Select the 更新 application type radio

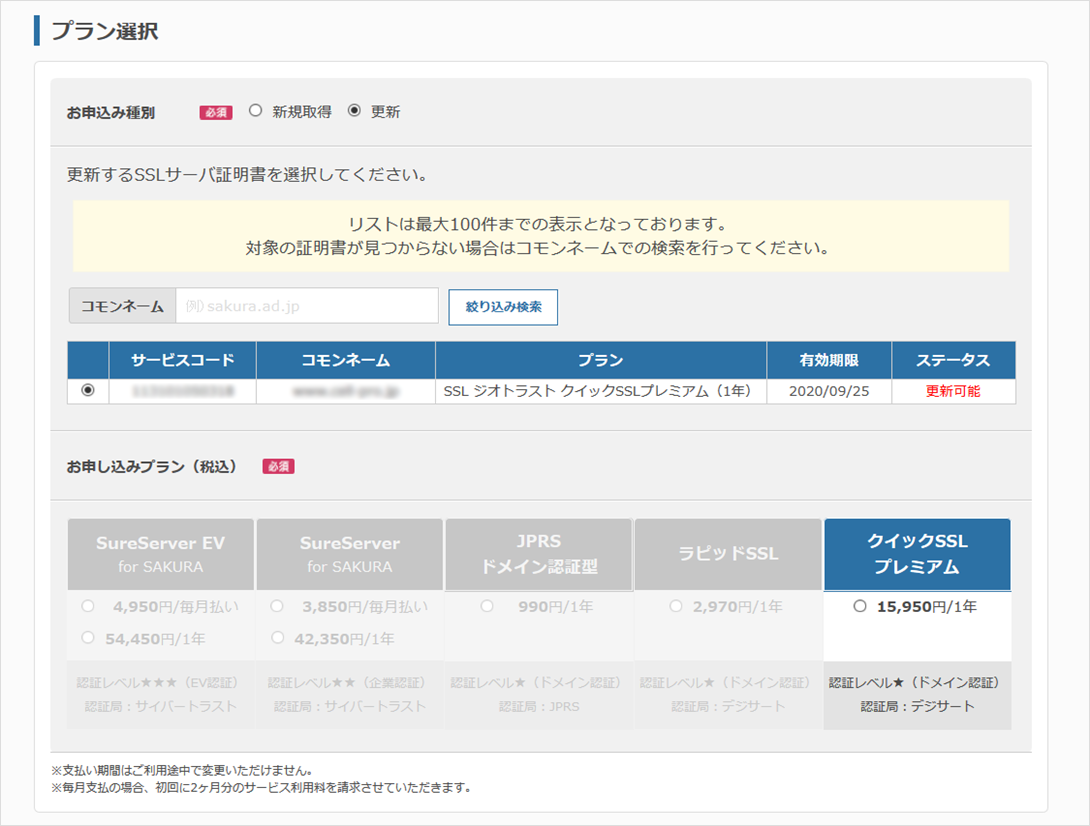[354, 112]
